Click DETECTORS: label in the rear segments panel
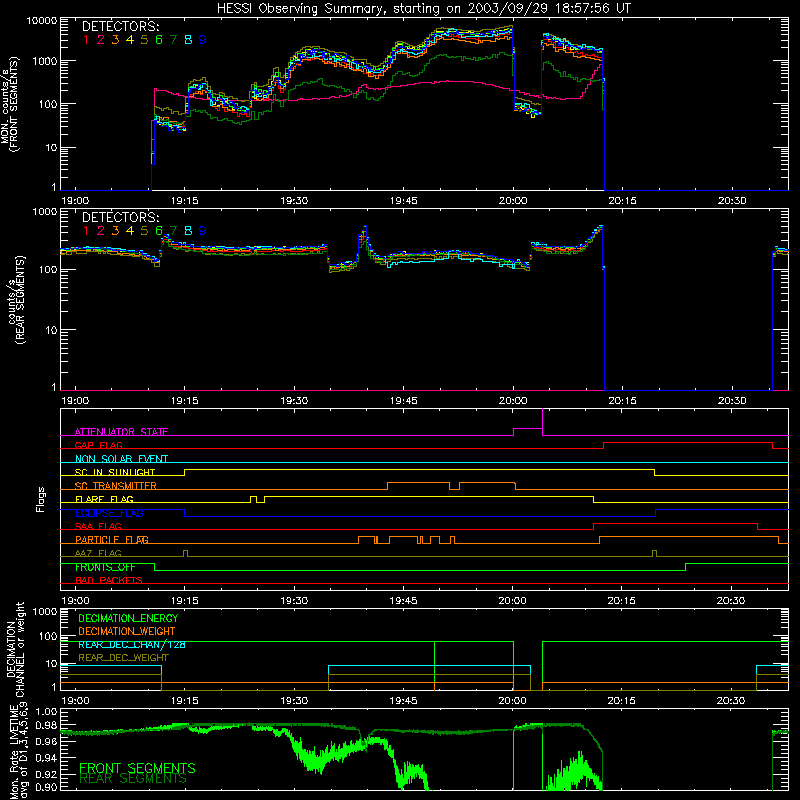Viewport: 800px width, 800px height. point(121,217)
